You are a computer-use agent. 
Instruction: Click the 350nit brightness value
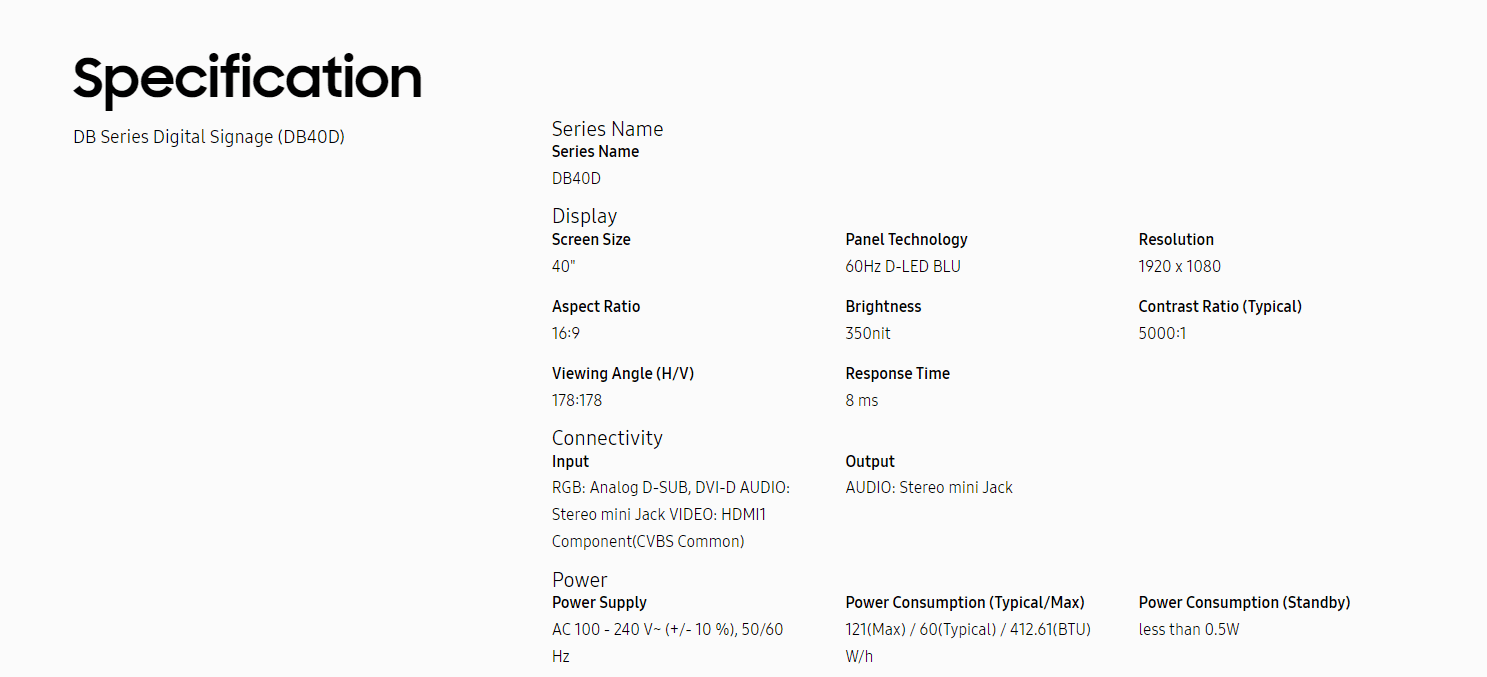pyautogui.click(x=868, y=334)
